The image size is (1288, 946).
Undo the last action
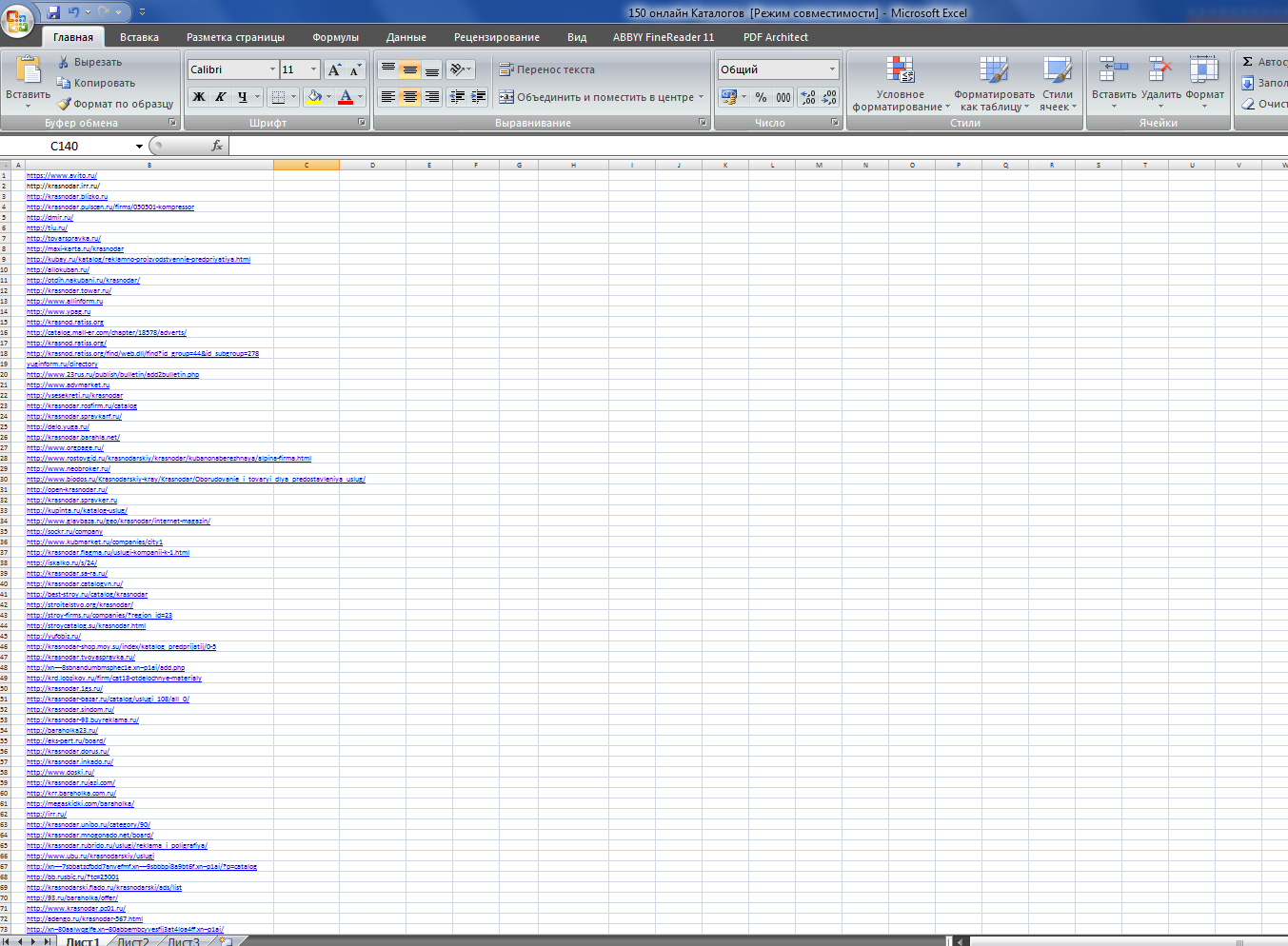click(73, 12)
